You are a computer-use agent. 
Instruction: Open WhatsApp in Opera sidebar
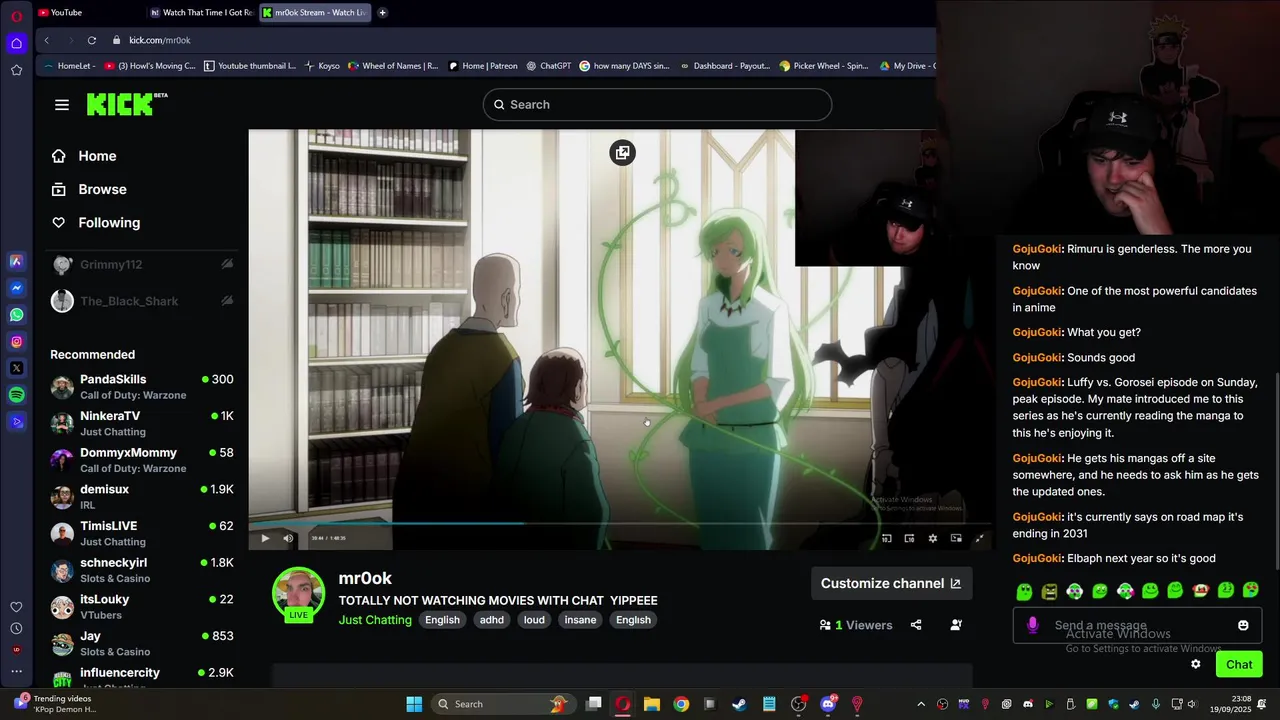click(17, 315)
